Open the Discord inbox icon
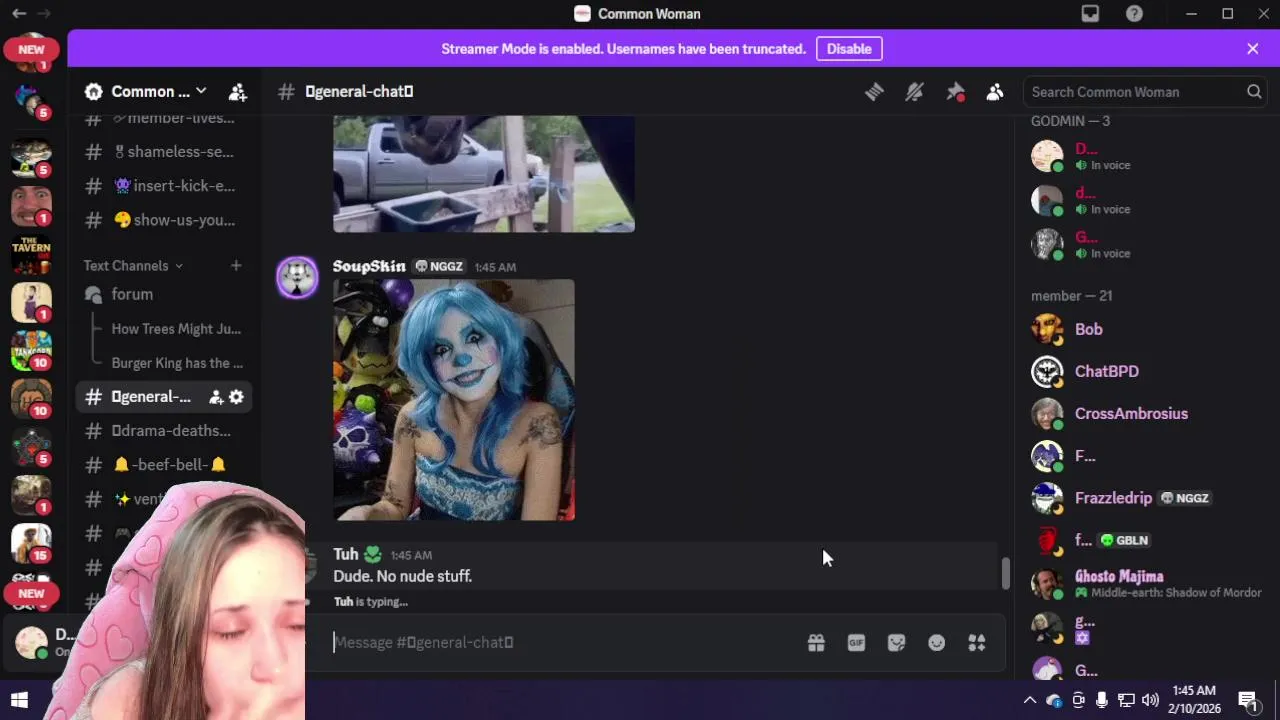The height and width of the screenshot is (720, 1280). 1090,14
